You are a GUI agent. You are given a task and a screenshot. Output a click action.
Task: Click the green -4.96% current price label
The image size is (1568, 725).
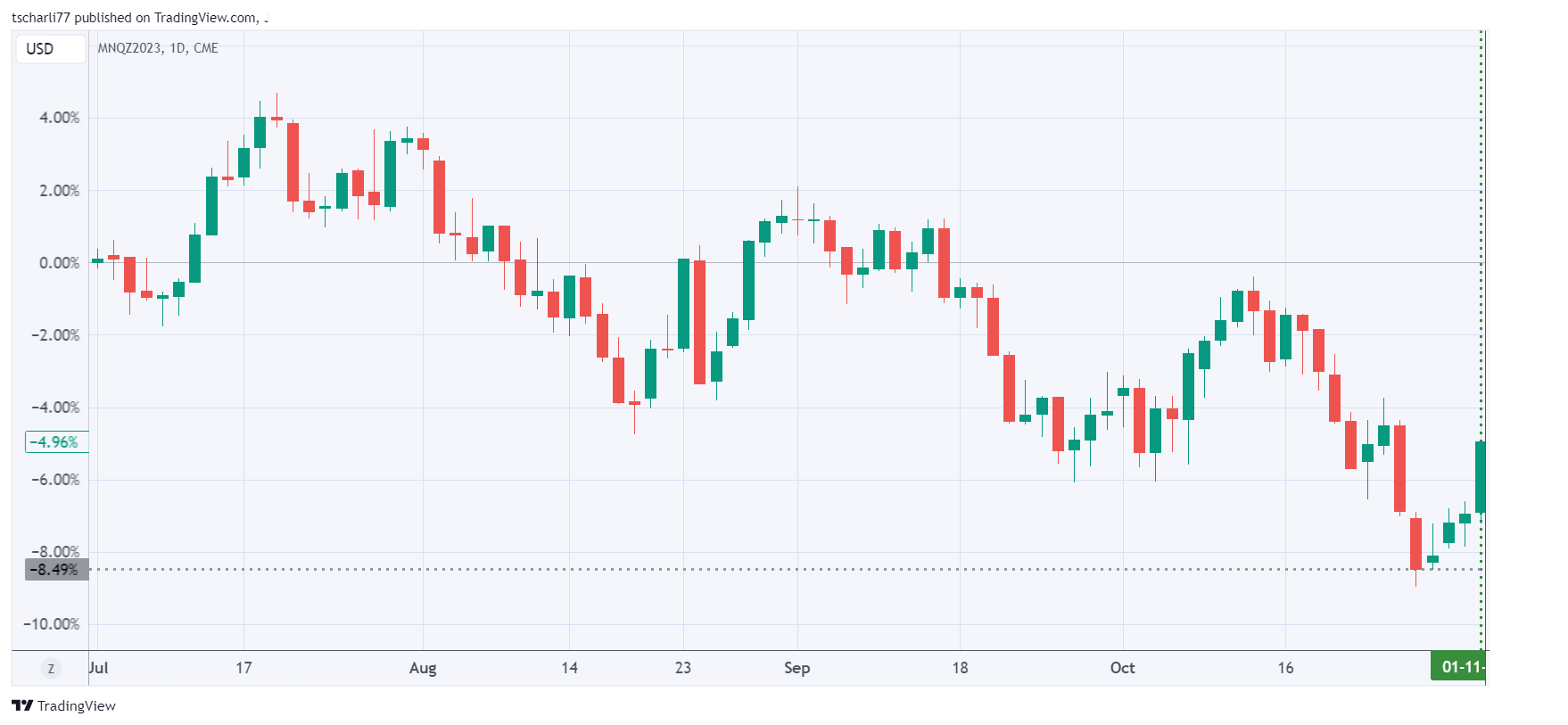55,441
